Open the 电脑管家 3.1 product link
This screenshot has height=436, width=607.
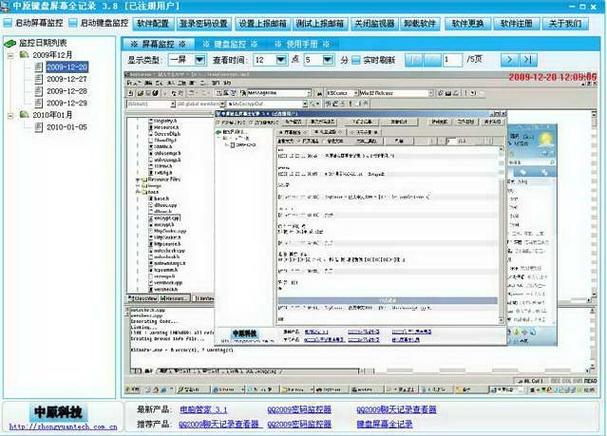pos(203,410)
